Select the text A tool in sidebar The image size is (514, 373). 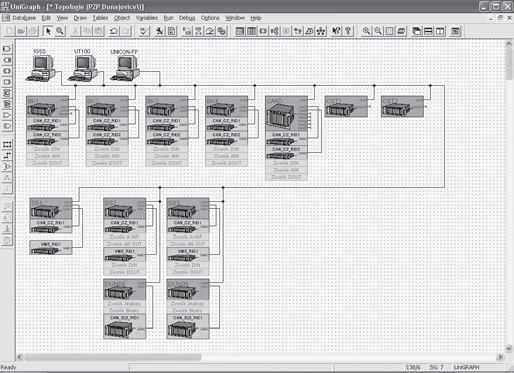7,178
